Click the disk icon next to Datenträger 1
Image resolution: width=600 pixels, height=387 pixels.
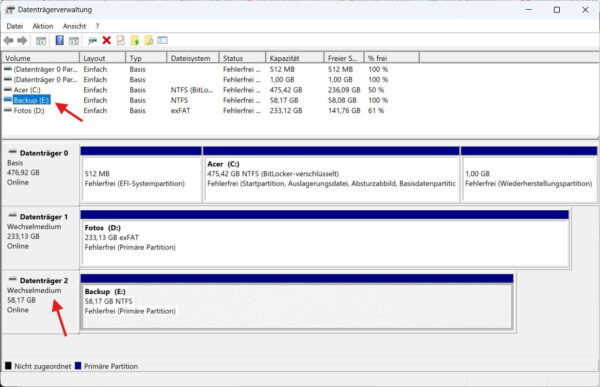tap(13, 216)
